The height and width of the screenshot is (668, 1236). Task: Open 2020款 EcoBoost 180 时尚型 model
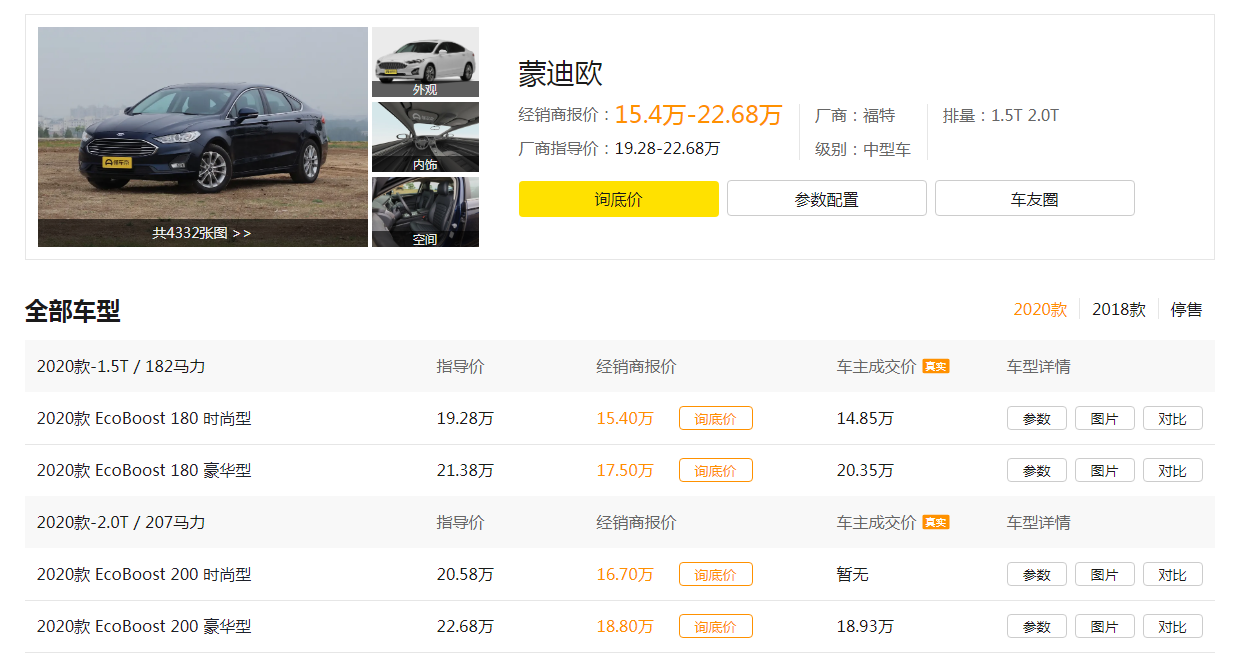pyautogui.click(x=144, y=418)
